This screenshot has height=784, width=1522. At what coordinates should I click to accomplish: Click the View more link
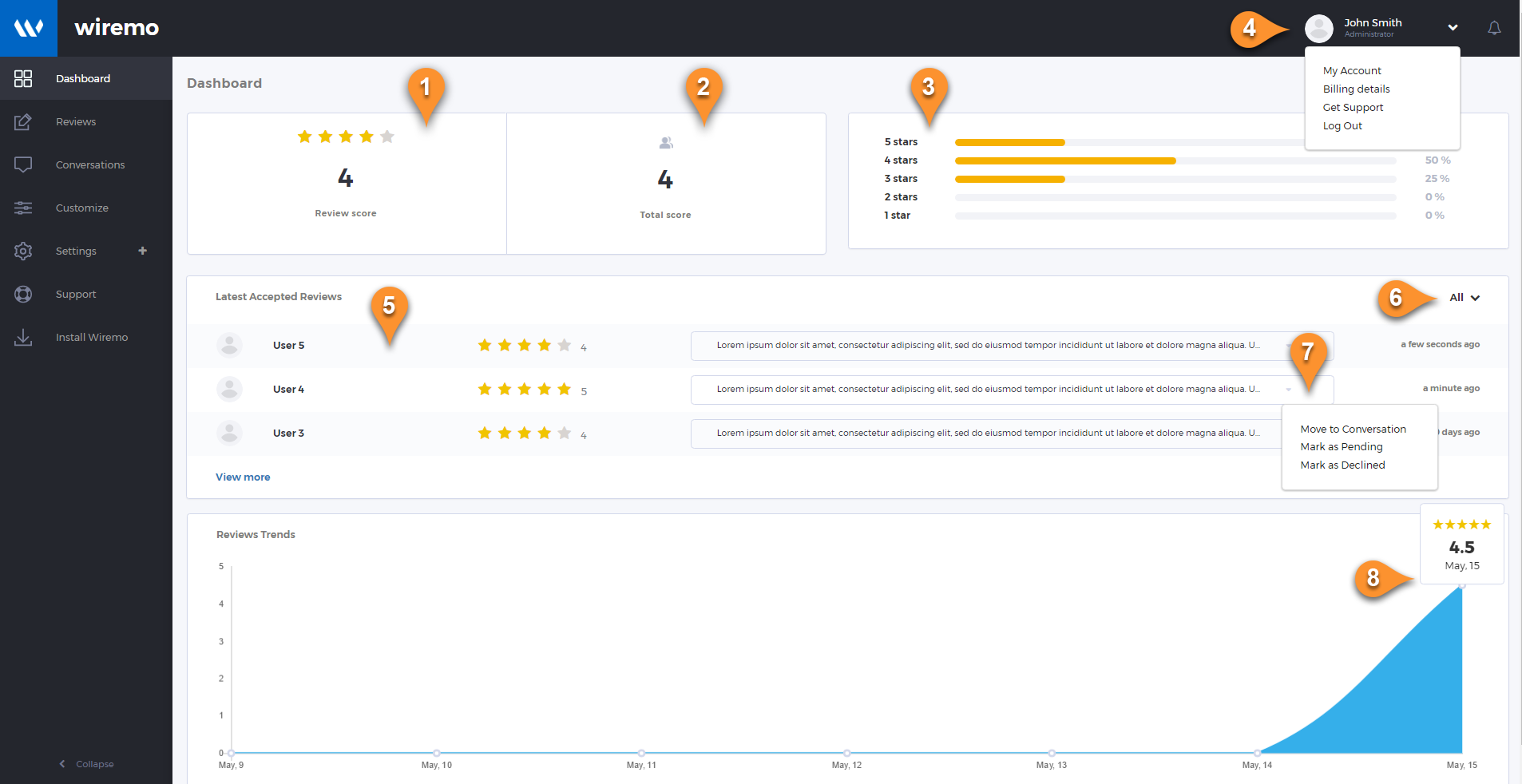coord(243,477)
